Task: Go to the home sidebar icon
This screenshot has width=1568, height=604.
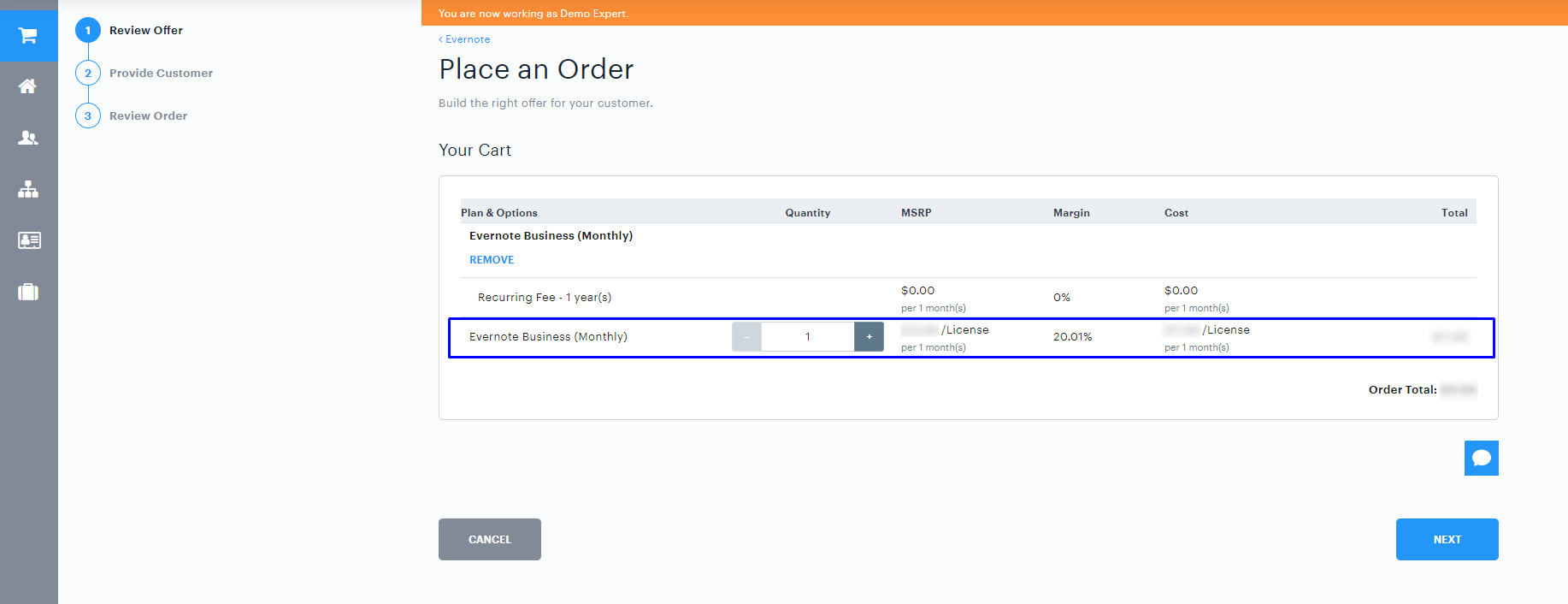Action: click(28, 86)
